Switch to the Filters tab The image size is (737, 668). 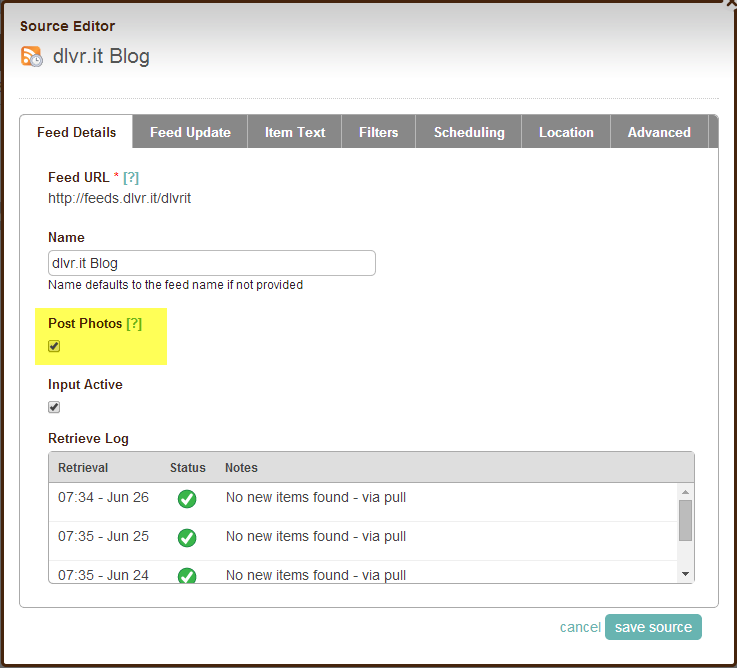coord(378,132)
